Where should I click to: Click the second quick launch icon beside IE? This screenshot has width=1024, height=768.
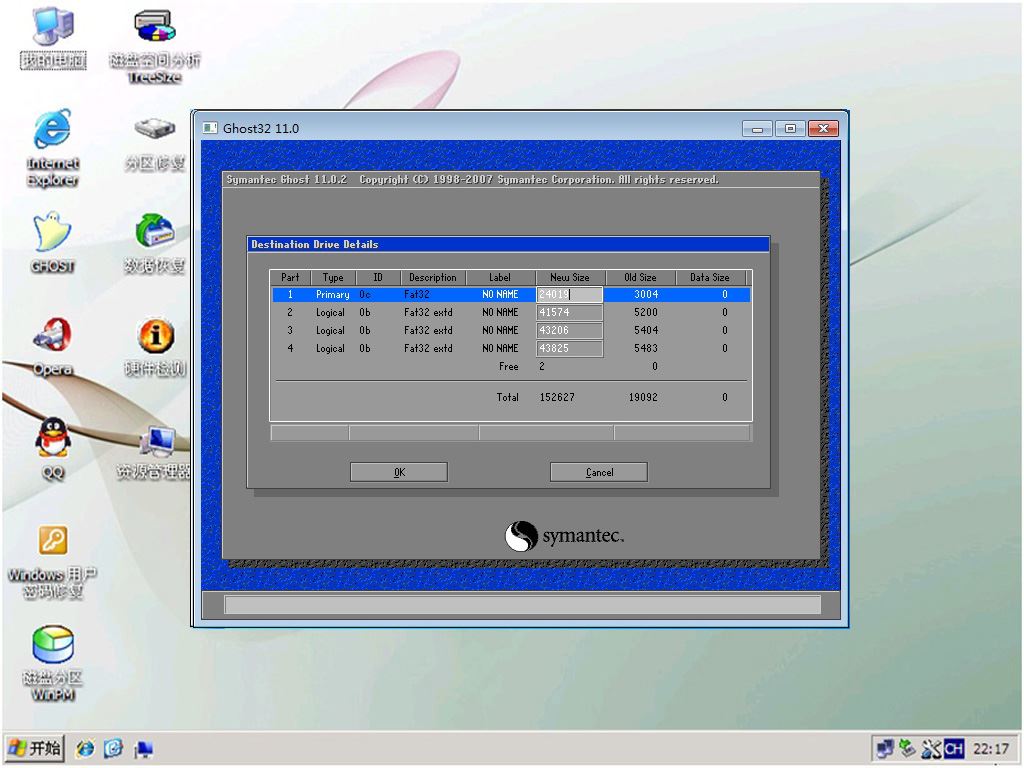pyautogui.click(x=114, y=748)
